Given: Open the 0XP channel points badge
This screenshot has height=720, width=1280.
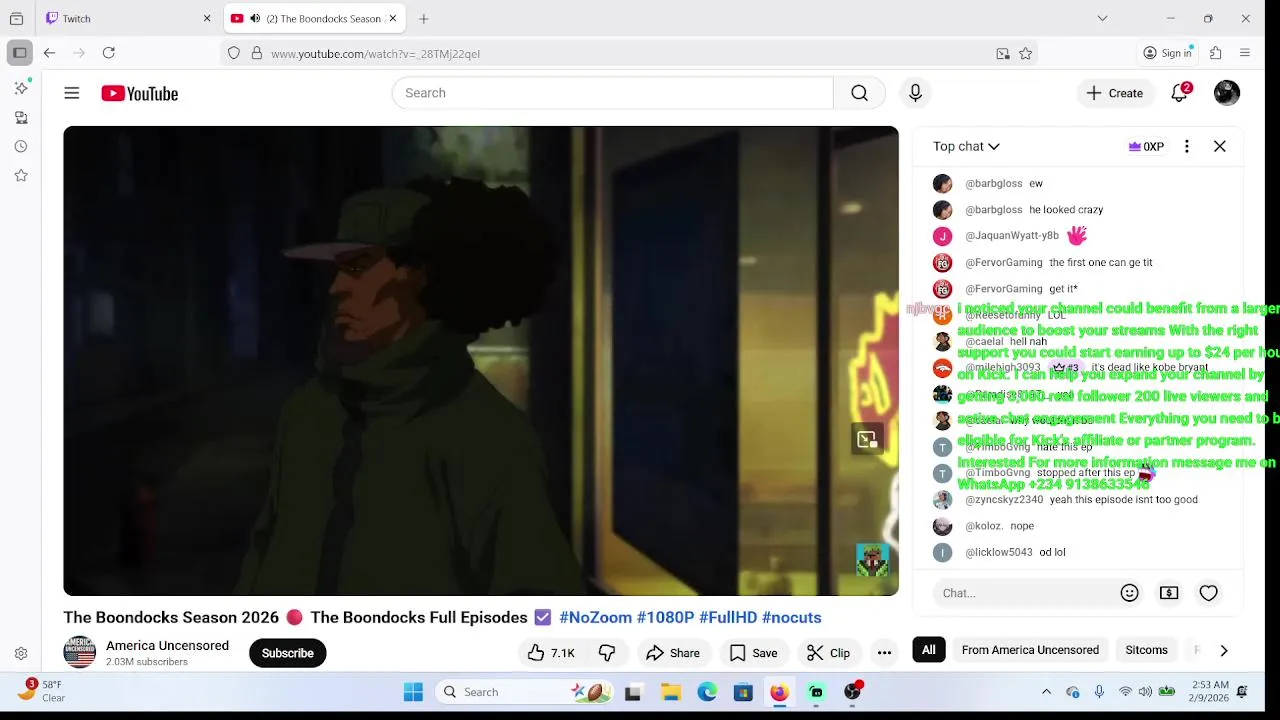Looking at the screenshot, I should click(1146, 146).
